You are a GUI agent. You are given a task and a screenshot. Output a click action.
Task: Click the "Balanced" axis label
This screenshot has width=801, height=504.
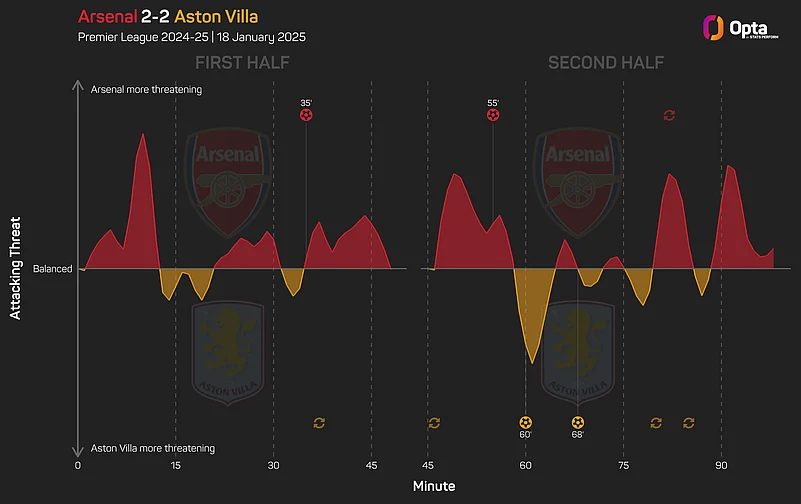pos(52,269)
